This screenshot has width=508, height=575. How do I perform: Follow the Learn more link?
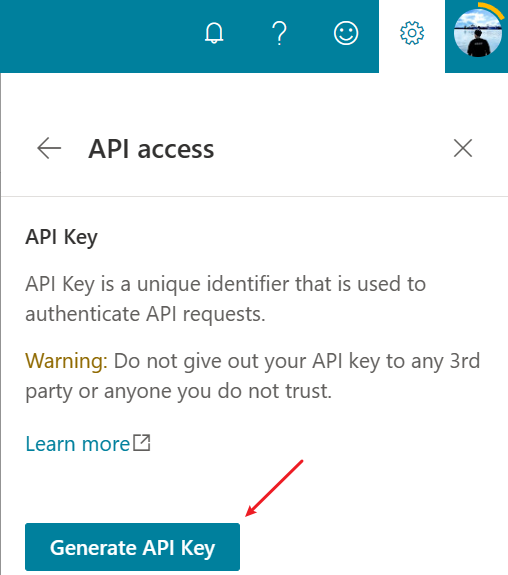[78, 444]
